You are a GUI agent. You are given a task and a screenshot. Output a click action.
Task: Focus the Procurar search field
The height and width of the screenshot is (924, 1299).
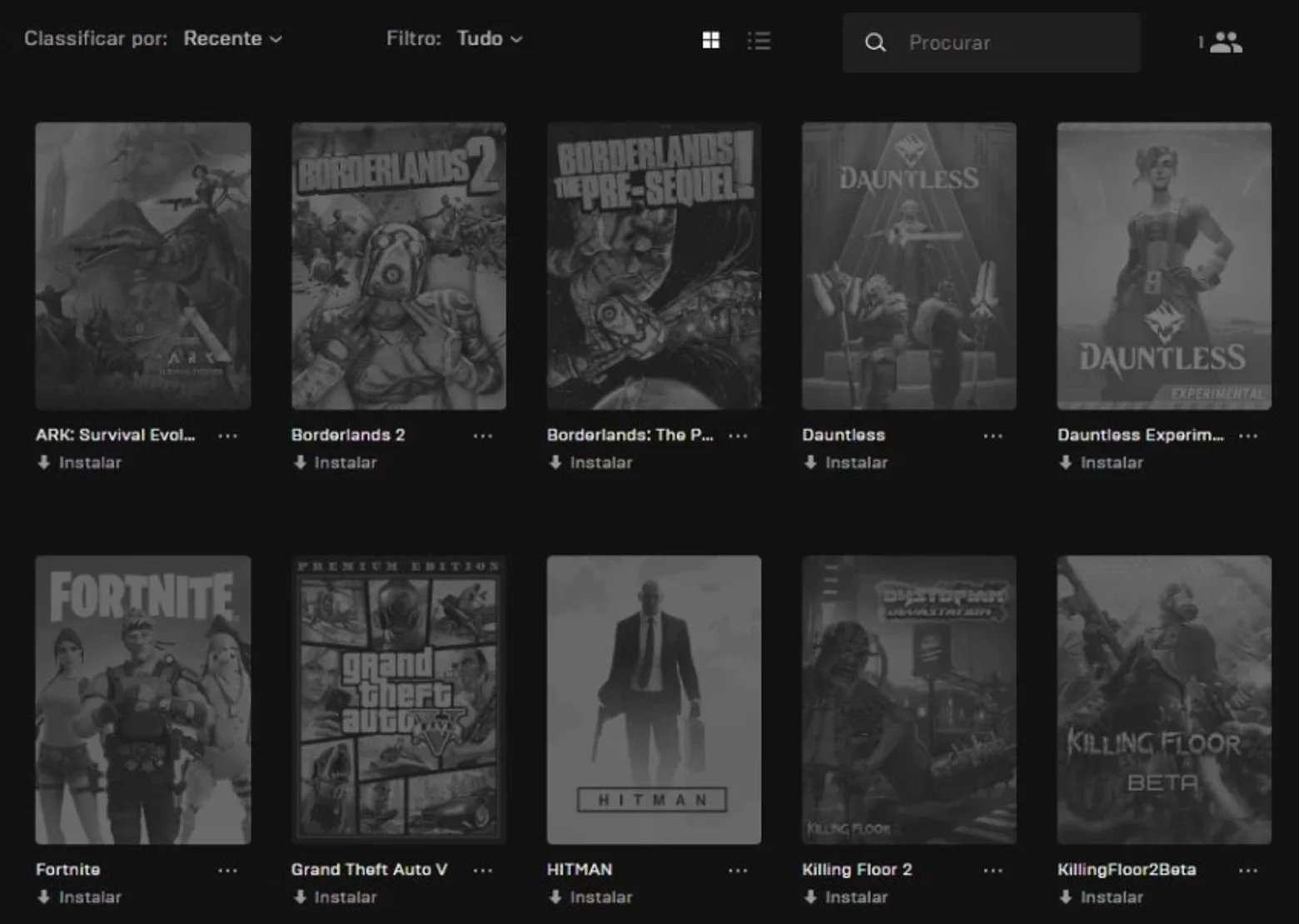point(991,42)
